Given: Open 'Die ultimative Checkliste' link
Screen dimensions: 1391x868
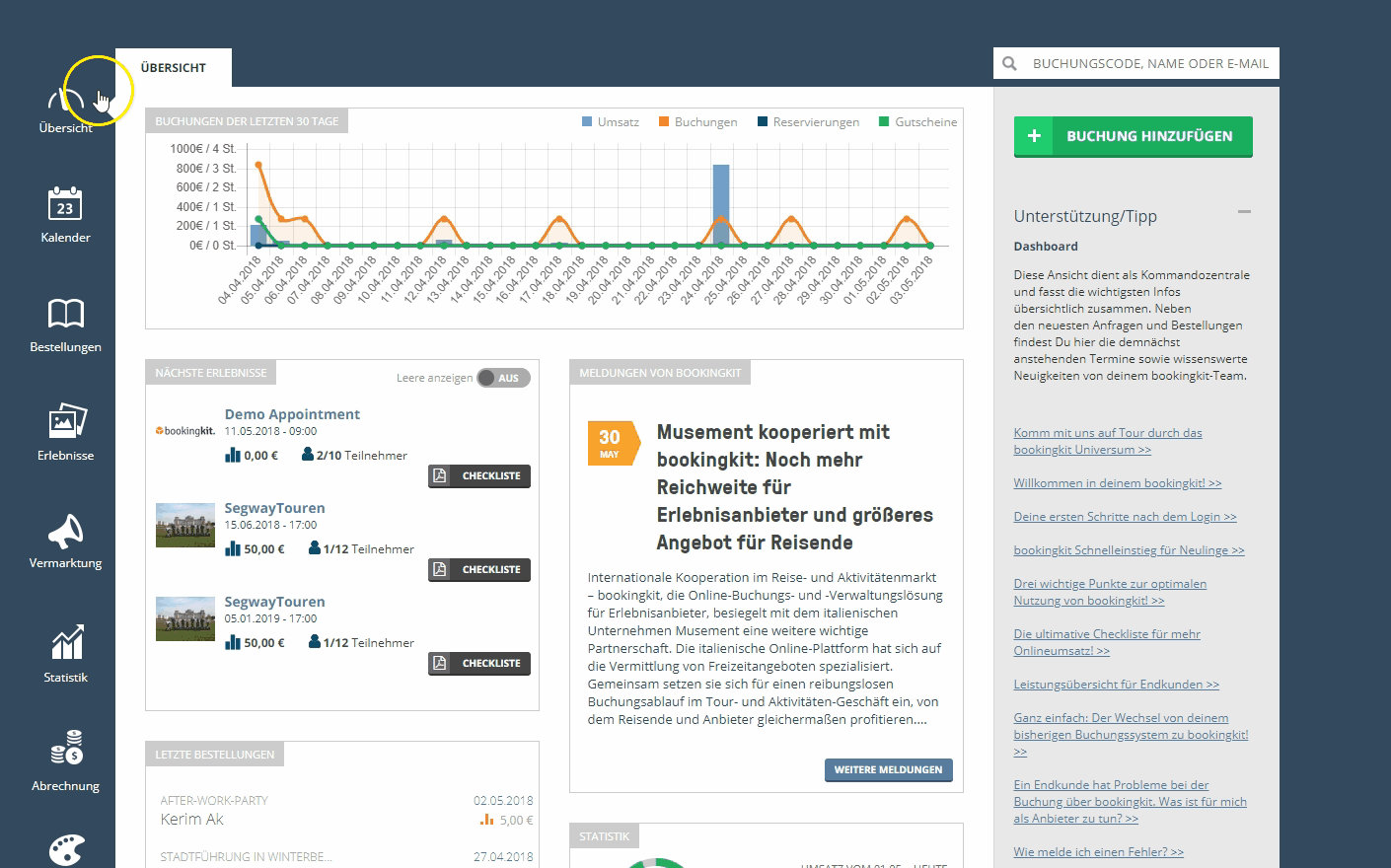Looking at the screenshot, I should 1107,642.
